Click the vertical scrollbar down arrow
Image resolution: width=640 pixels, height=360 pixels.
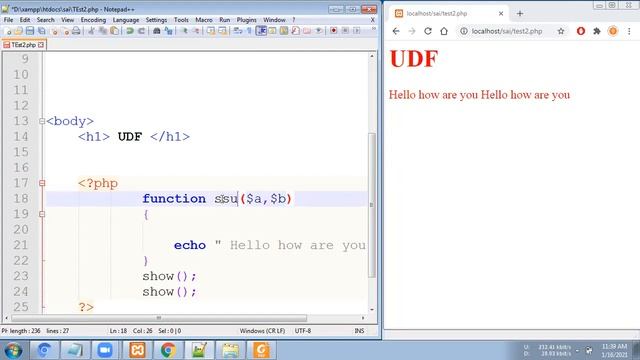(x=371, y=309)
